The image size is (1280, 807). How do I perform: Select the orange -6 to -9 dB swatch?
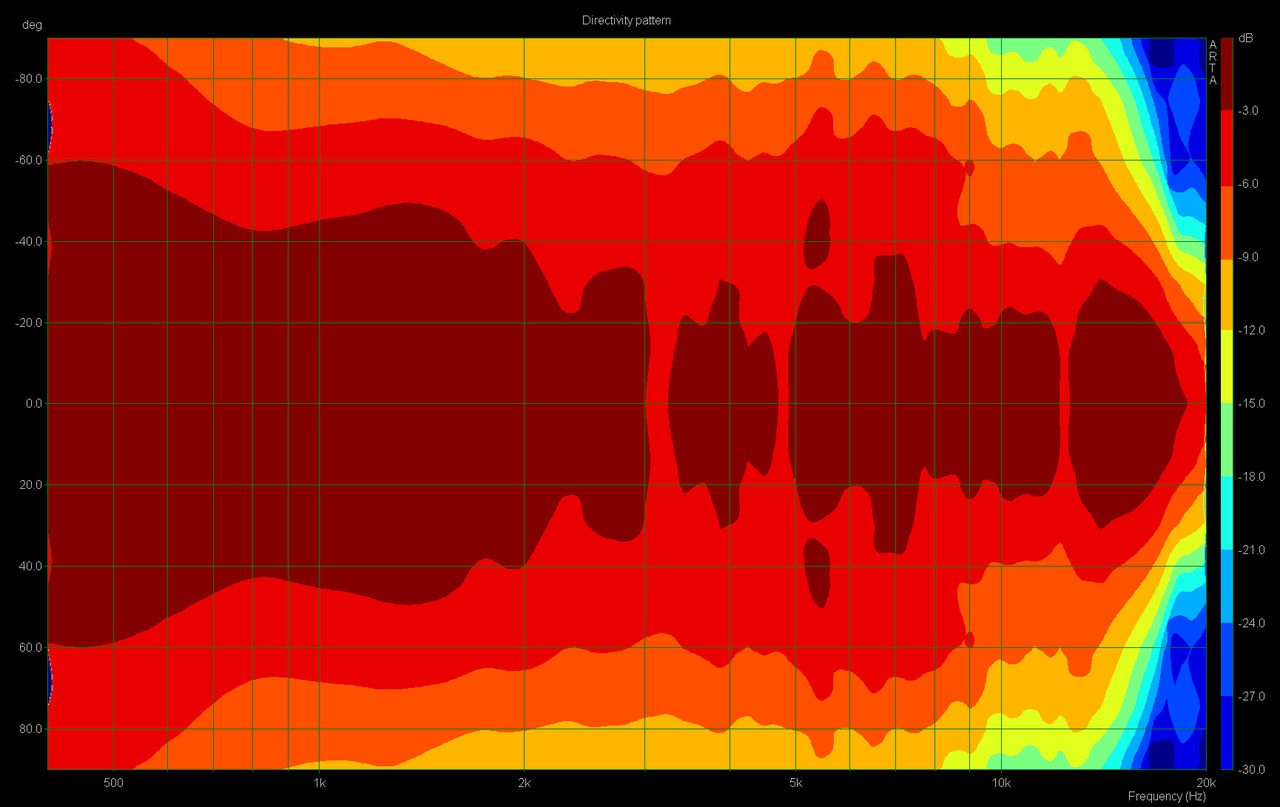coord(1227,222)
